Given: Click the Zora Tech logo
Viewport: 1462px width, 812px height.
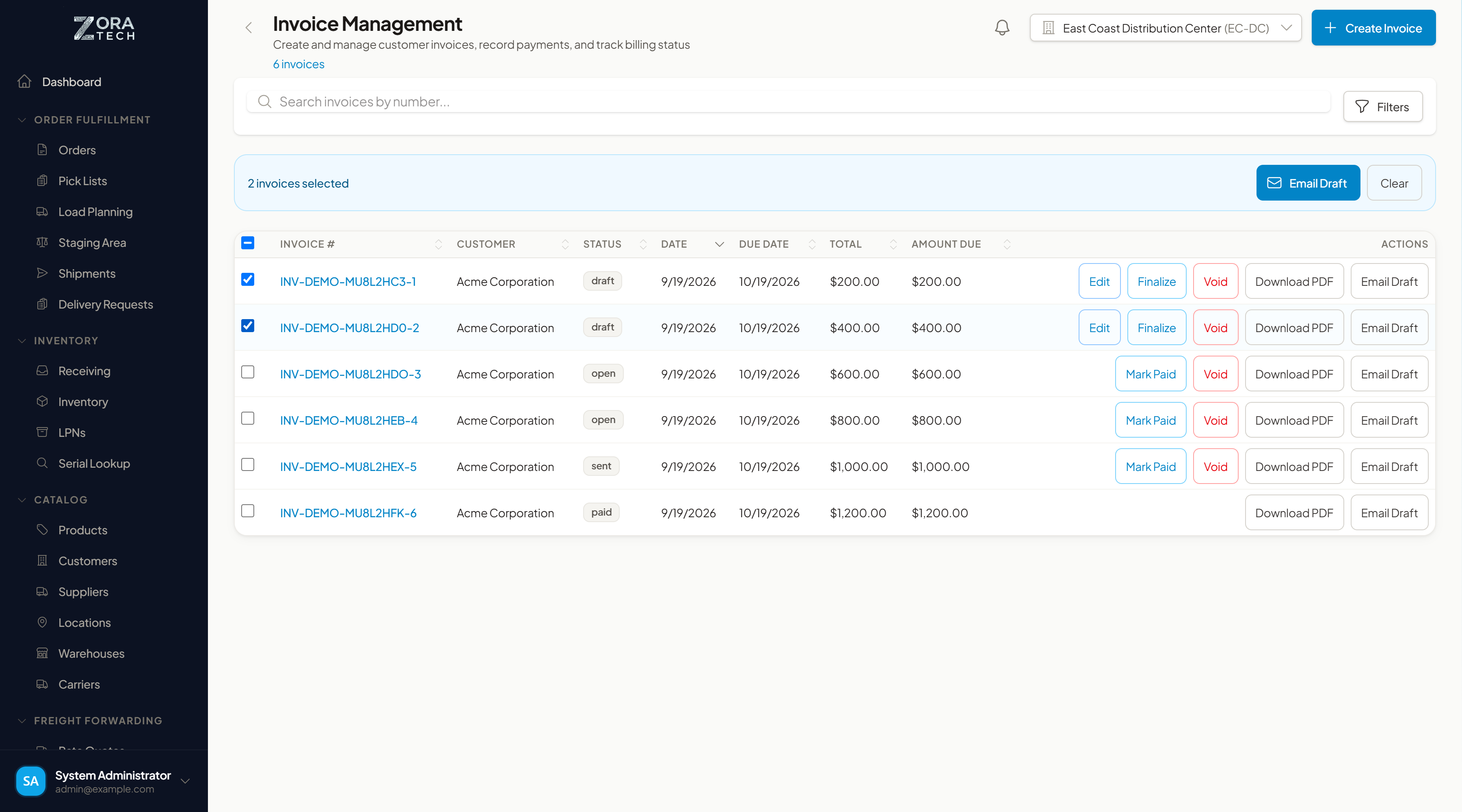Looking at the screenshot, I should coord(104,28).
